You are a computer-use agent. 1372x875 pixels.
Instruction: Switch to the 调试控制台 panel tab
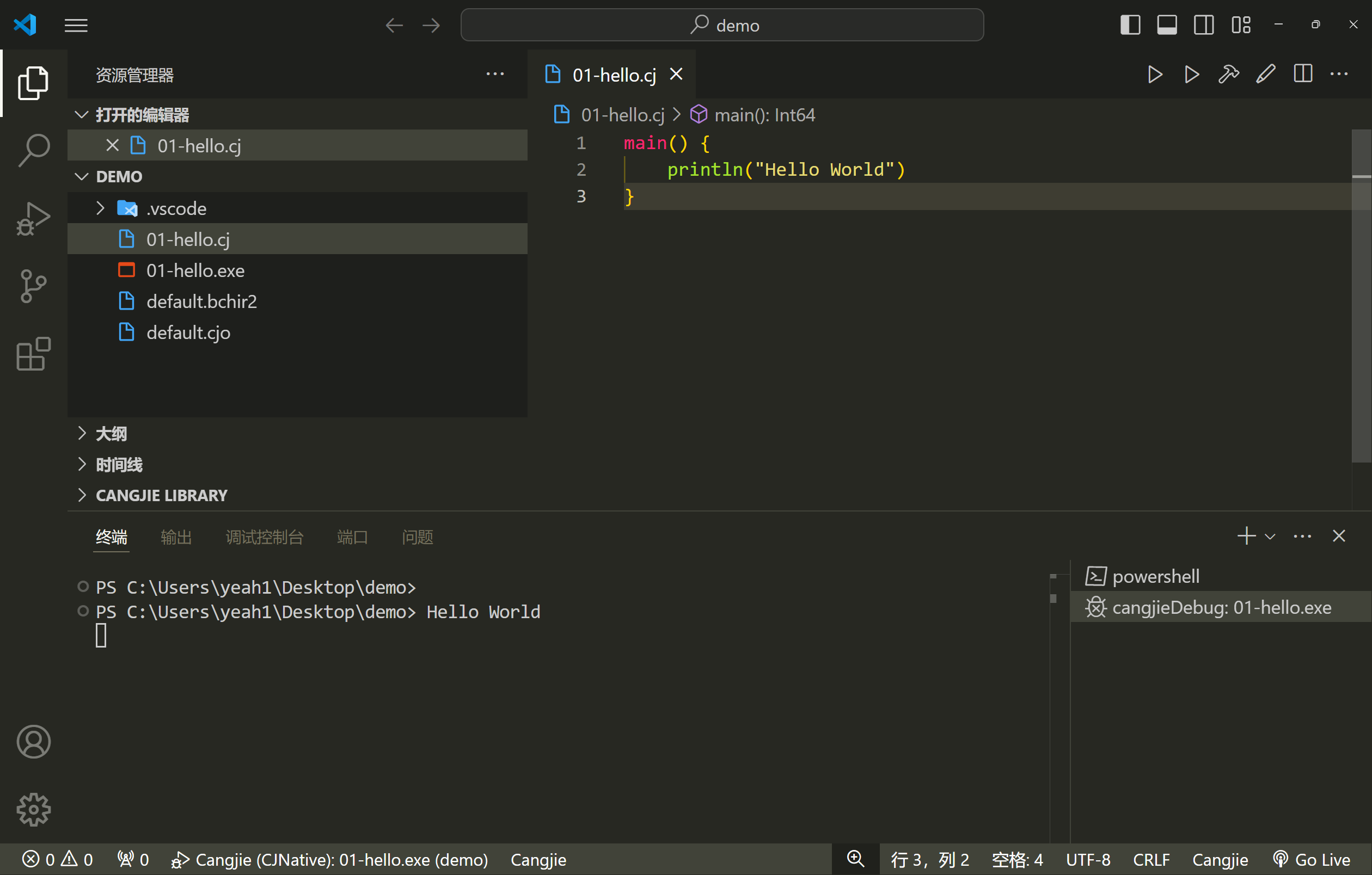pyautogui.click(x=265, y=537)
